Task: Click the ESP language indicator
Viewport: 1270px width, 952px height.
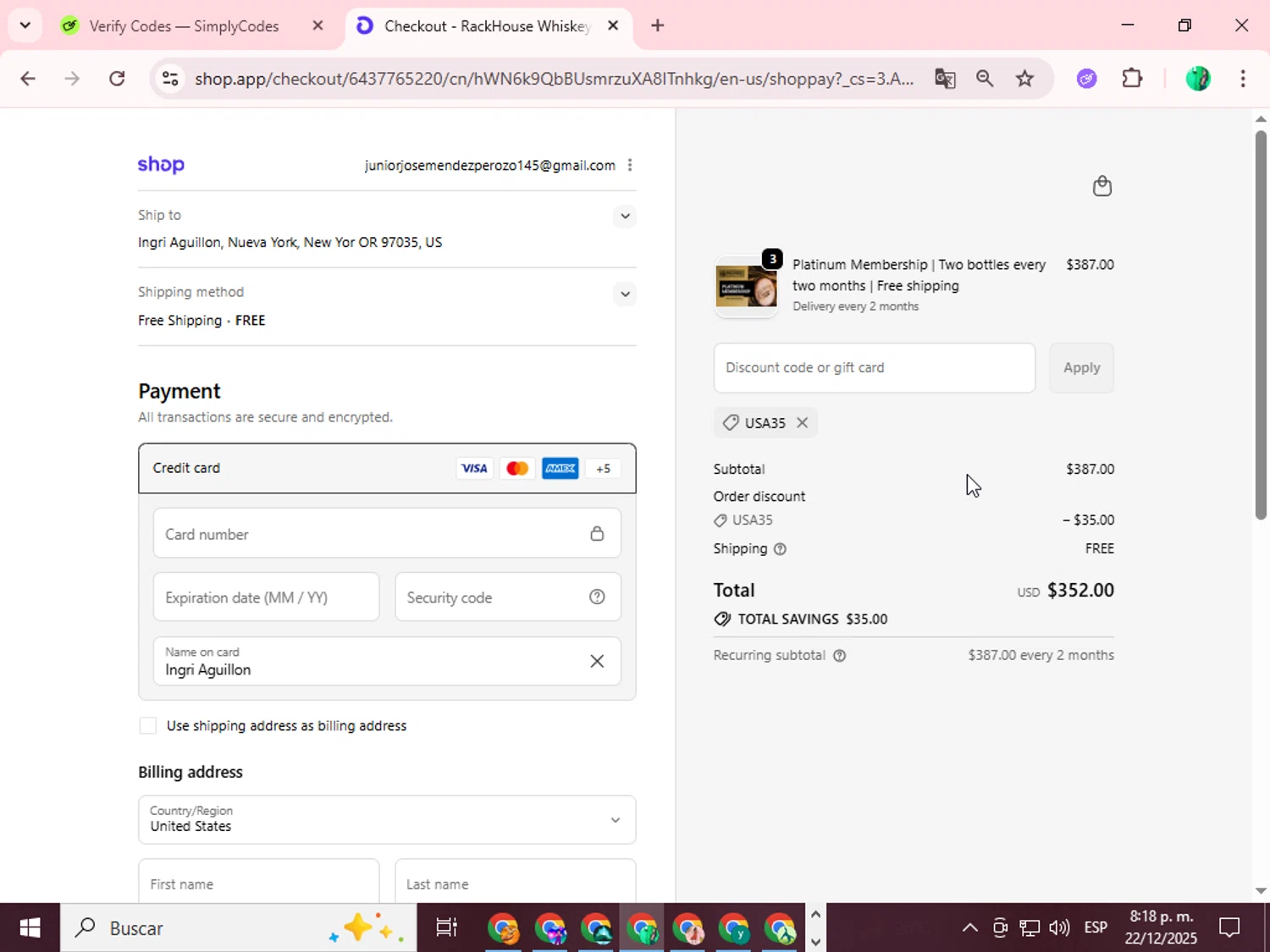Action: point(1096,927)
